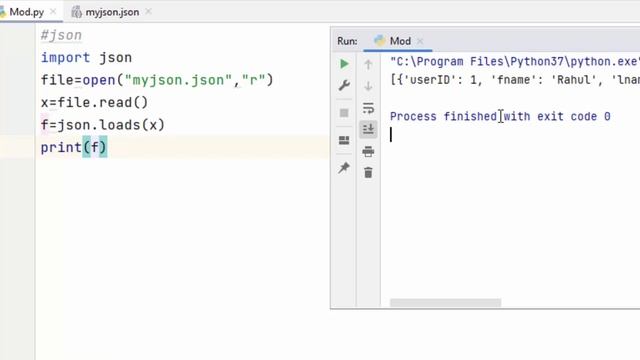Close the myjson.json editor tab
This screenshot has height=360, width=640.
click(x=149, y=12)
